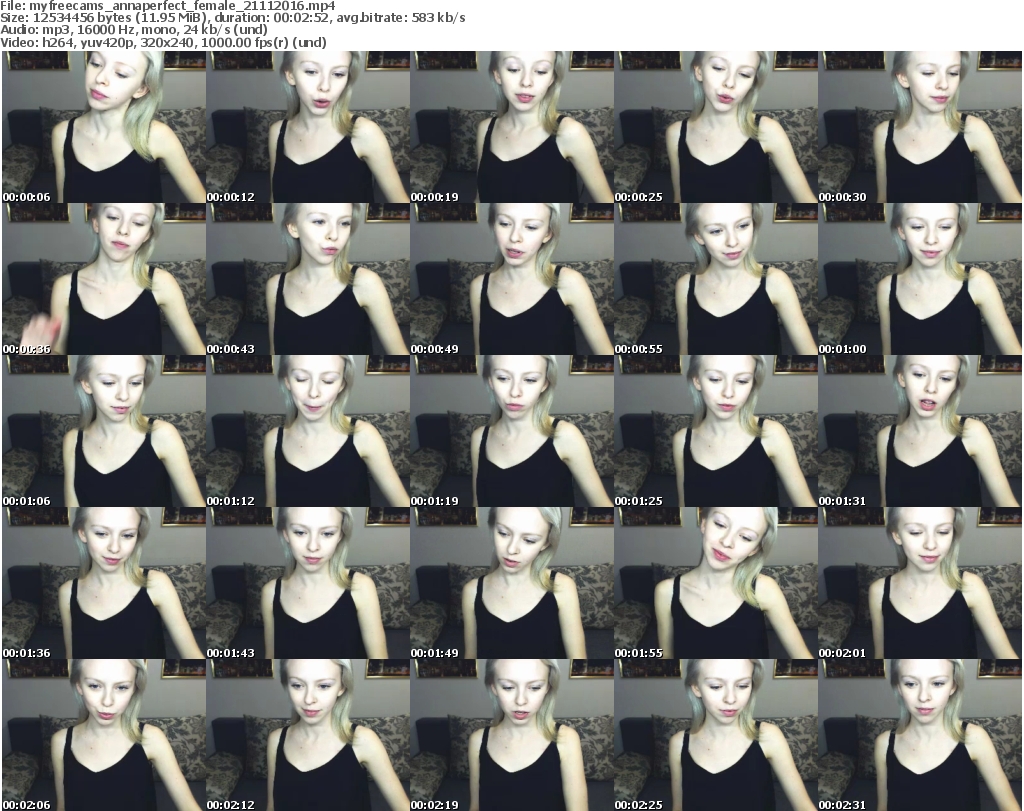1024x811 pixels.
Task: Open the thumbnail marked 00:01:31
Action: coord(920,431)
